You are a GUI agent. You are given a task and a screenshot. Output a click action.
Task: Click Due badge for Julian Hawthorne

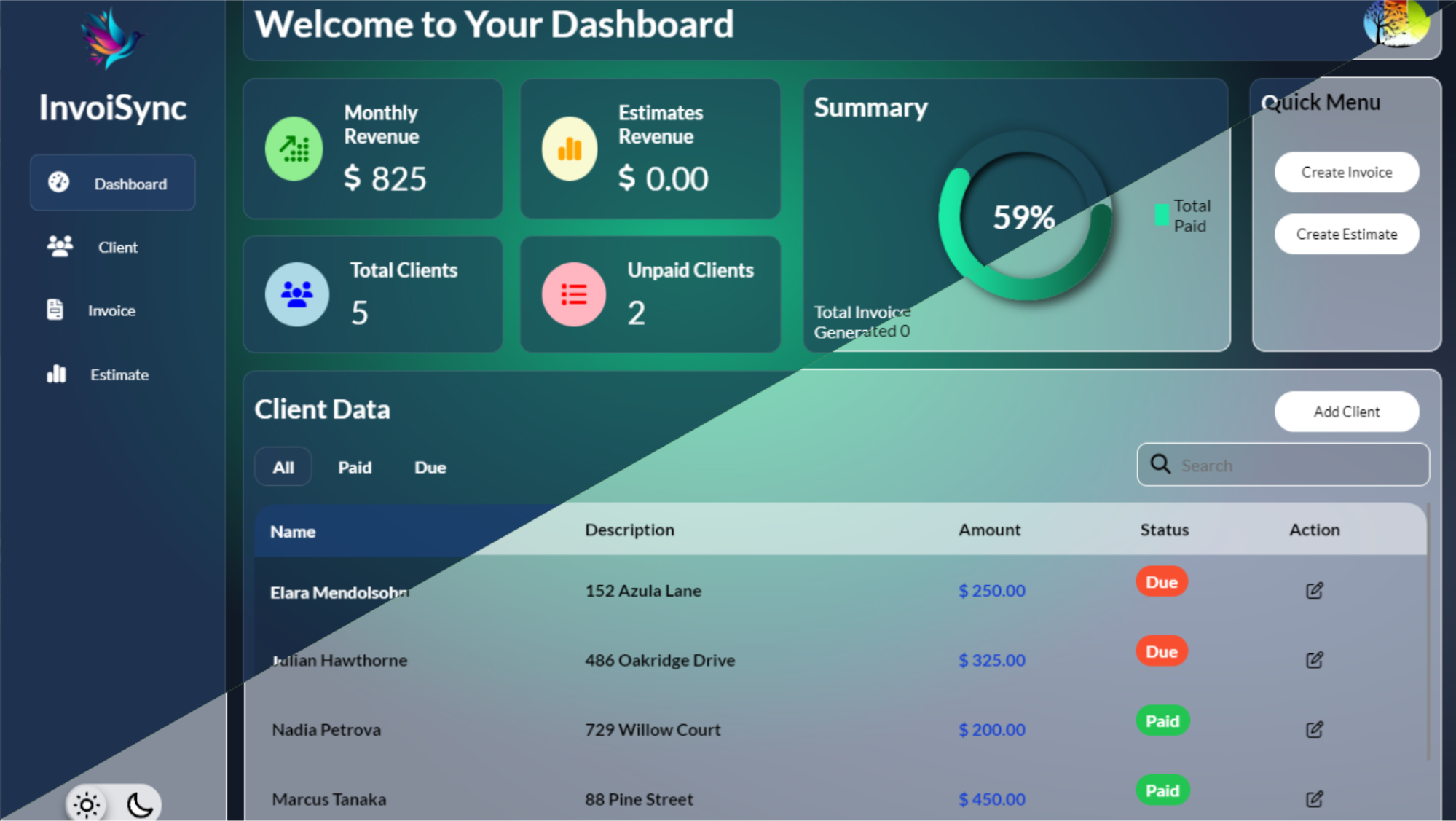1162,651
